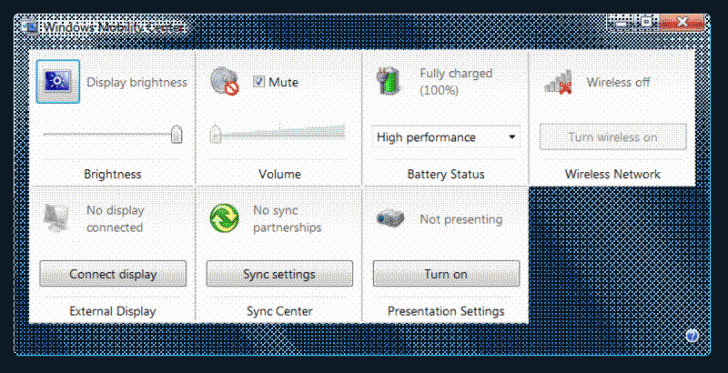728x373 pixels.
Task: Close the Windows Mobility Center window
Action: click(682, 22)
